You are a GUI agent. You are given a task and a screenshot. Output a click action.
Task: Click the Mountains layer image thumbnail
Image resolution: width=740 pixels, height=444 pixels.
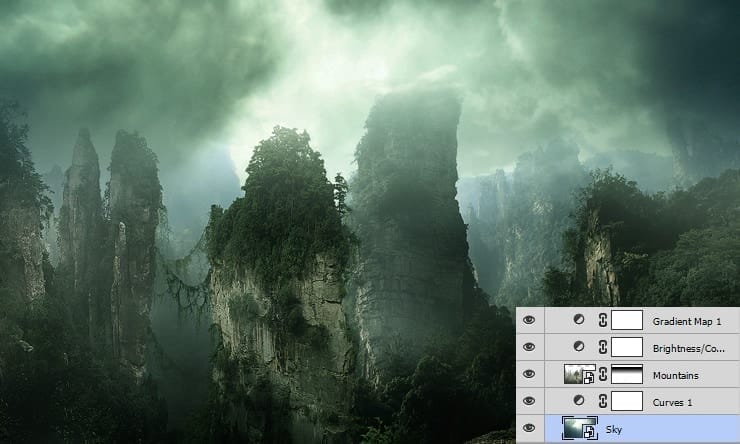[x=580, y=374]
